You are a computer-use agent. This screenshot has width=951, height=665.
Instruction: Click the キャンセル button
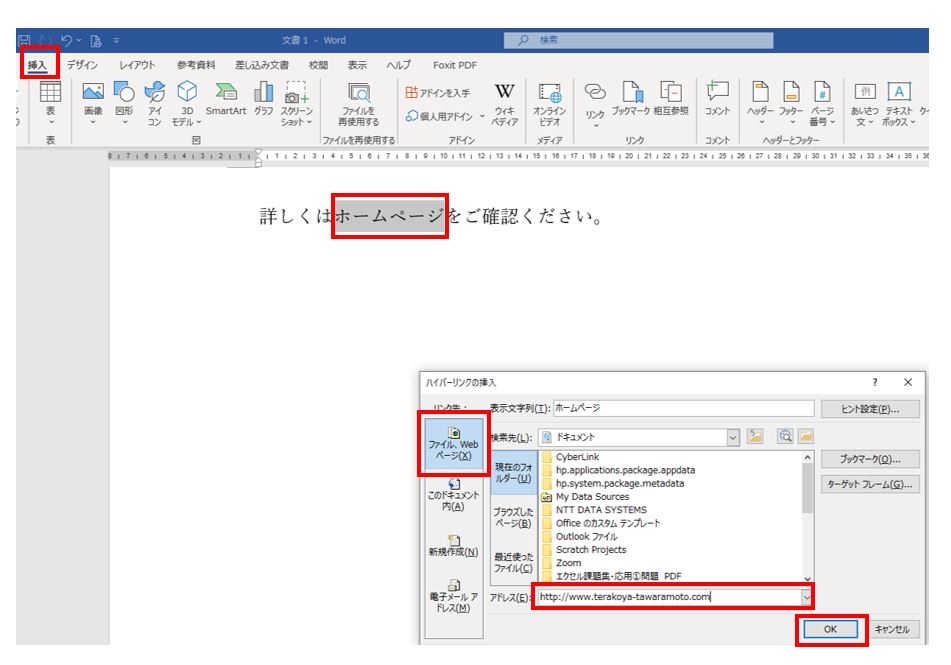tap(892, 629)
